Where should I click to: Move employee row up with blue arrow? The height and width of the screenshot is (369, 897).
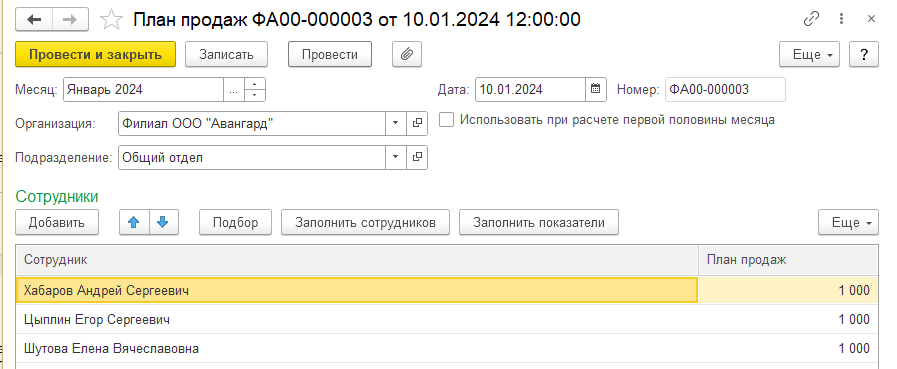click(134, 223)
